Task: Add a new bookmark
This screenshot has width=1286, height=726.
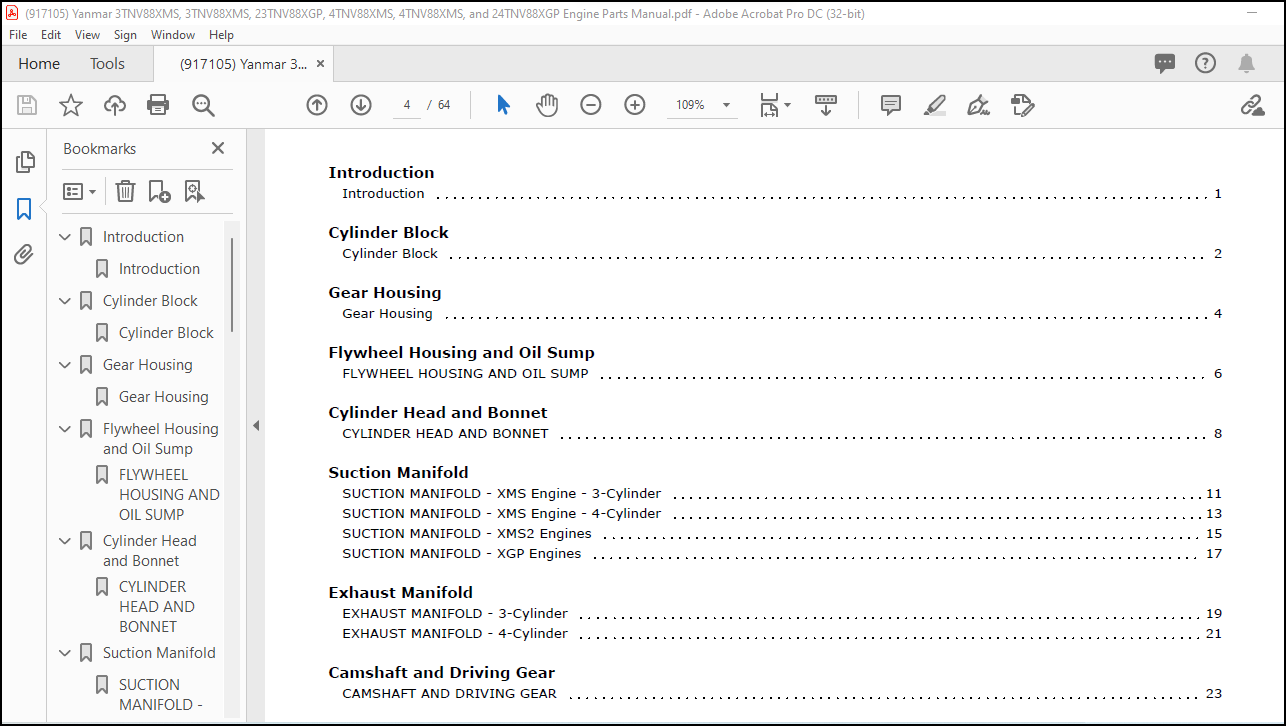Action: pos(159,191)
